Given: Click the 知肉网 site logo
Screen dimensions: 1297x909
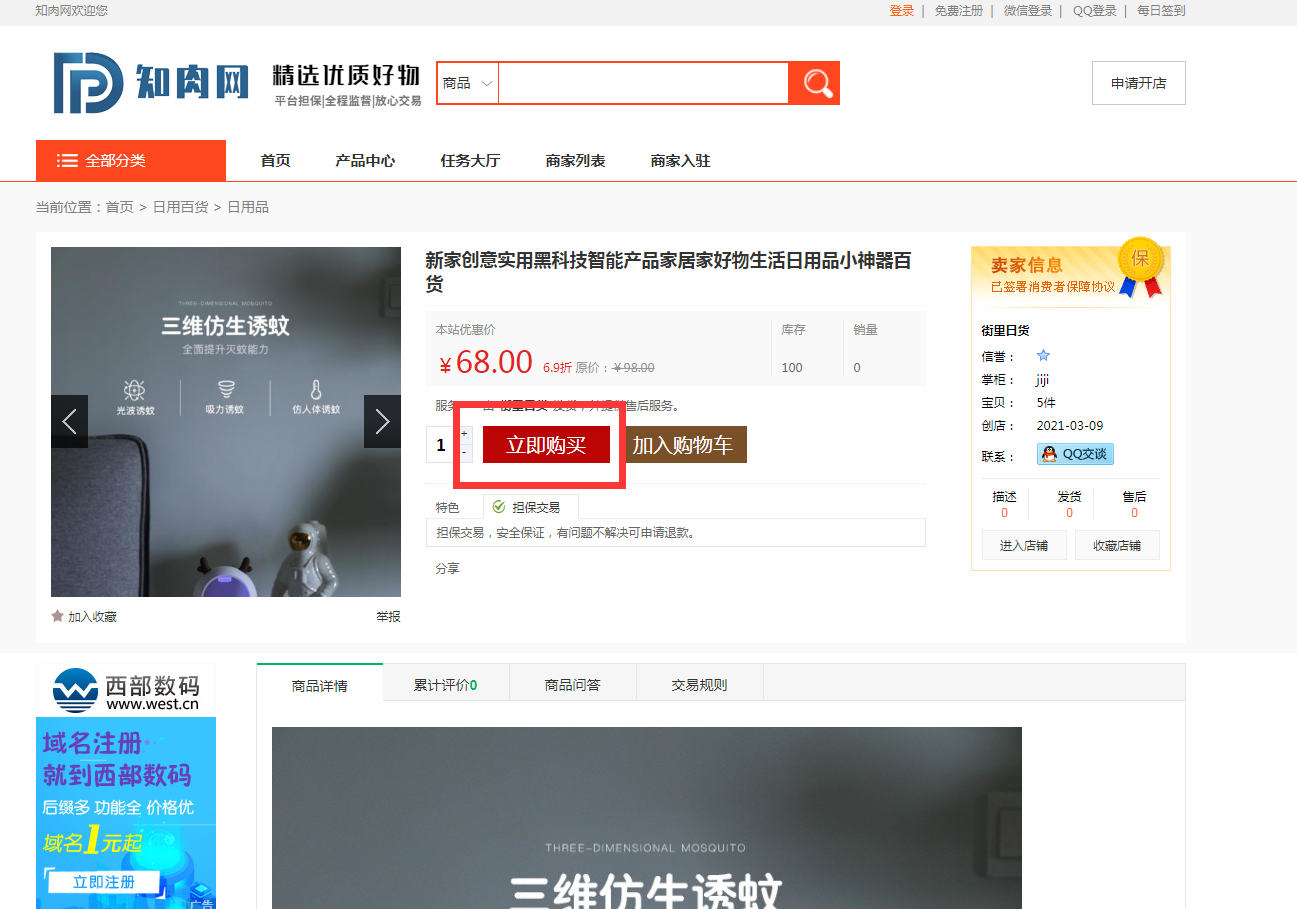Looking at the screenshot, I should [151, 82].
